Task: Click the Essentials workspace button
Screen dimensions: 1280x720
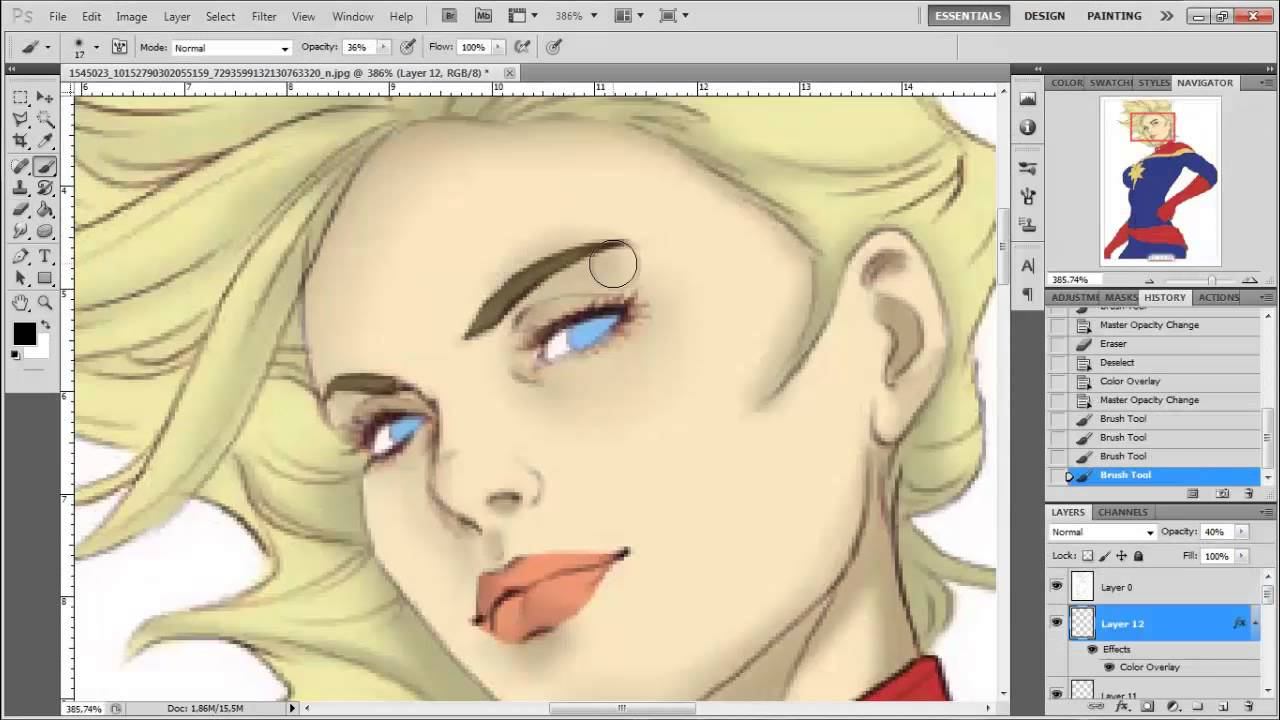Action: (968, 16)
